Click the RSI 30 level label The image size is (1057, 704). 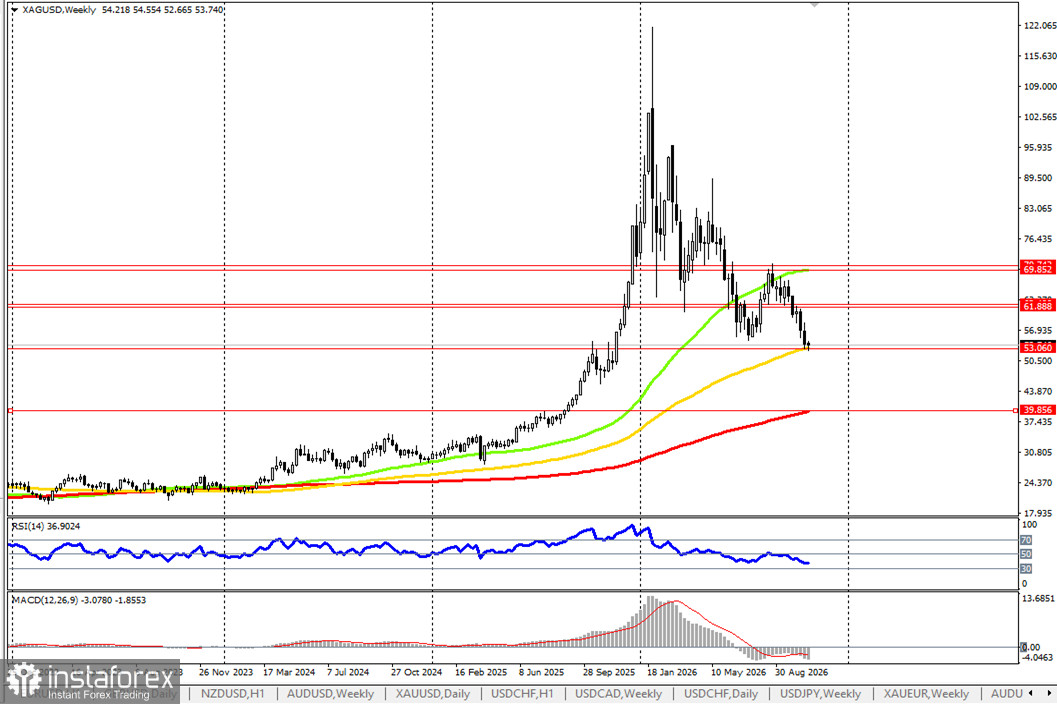pyautogui.click(x=1026, y=569)
